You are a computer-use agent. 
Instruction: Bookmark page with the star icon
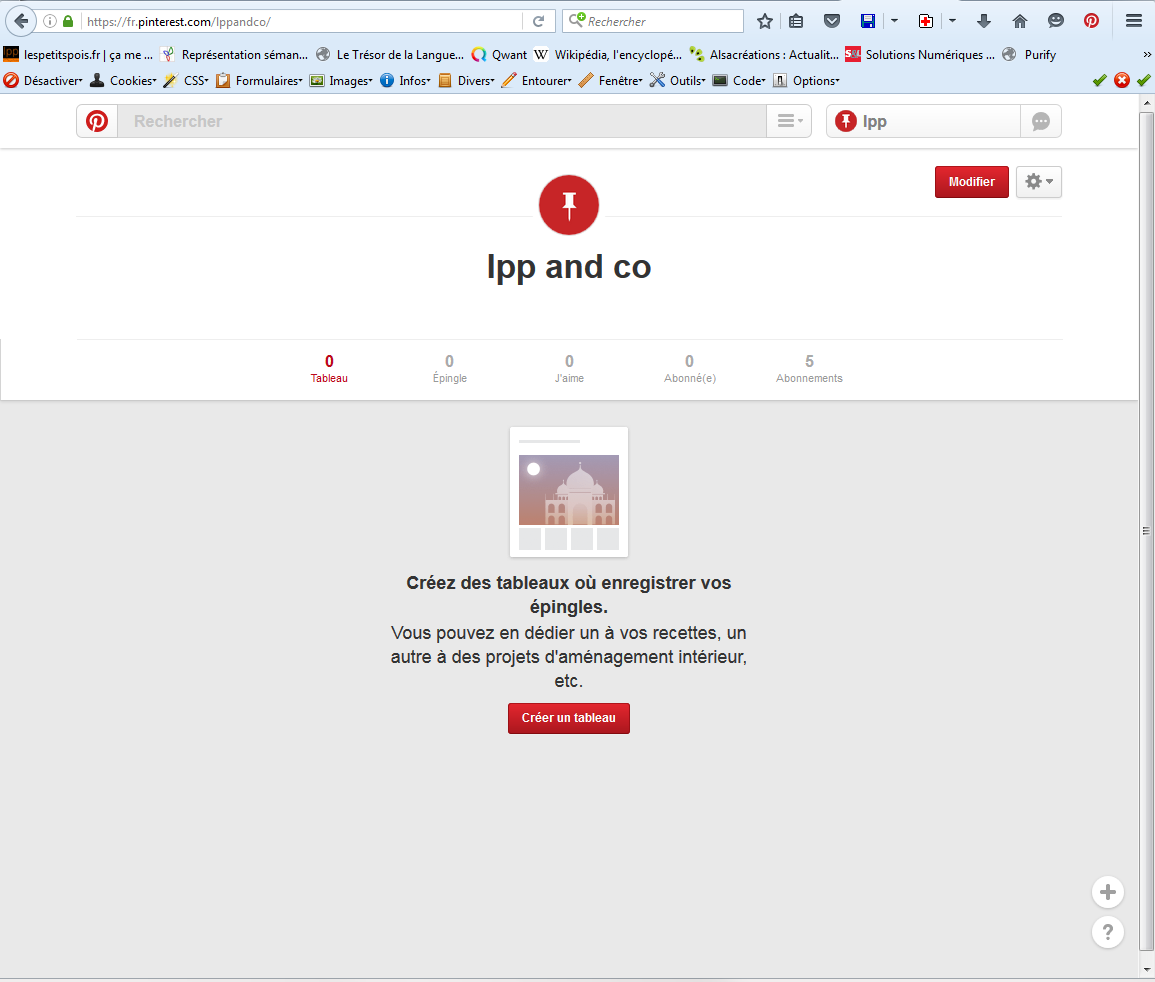click(x=765, y=21)
